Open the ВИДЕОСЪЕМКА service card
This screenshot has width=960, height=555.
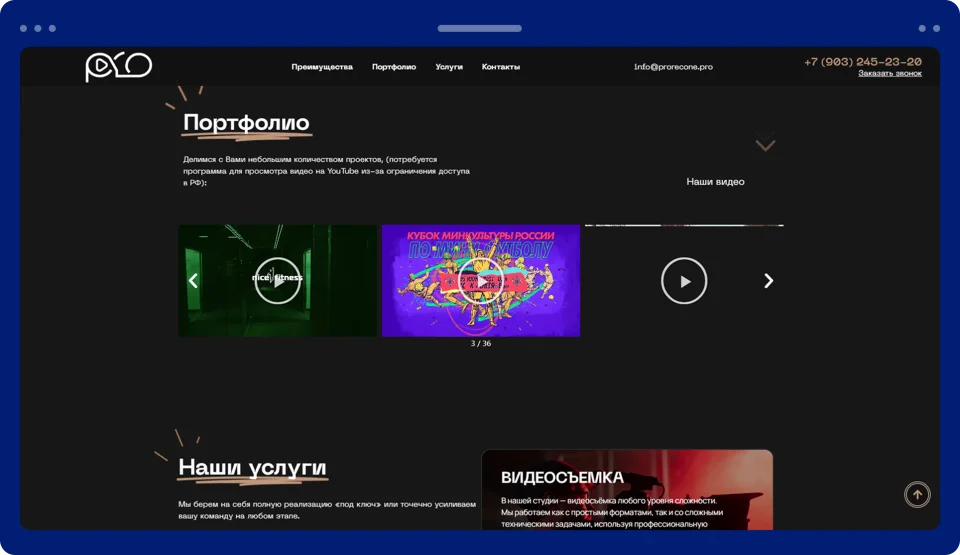[x=627, y=490]
